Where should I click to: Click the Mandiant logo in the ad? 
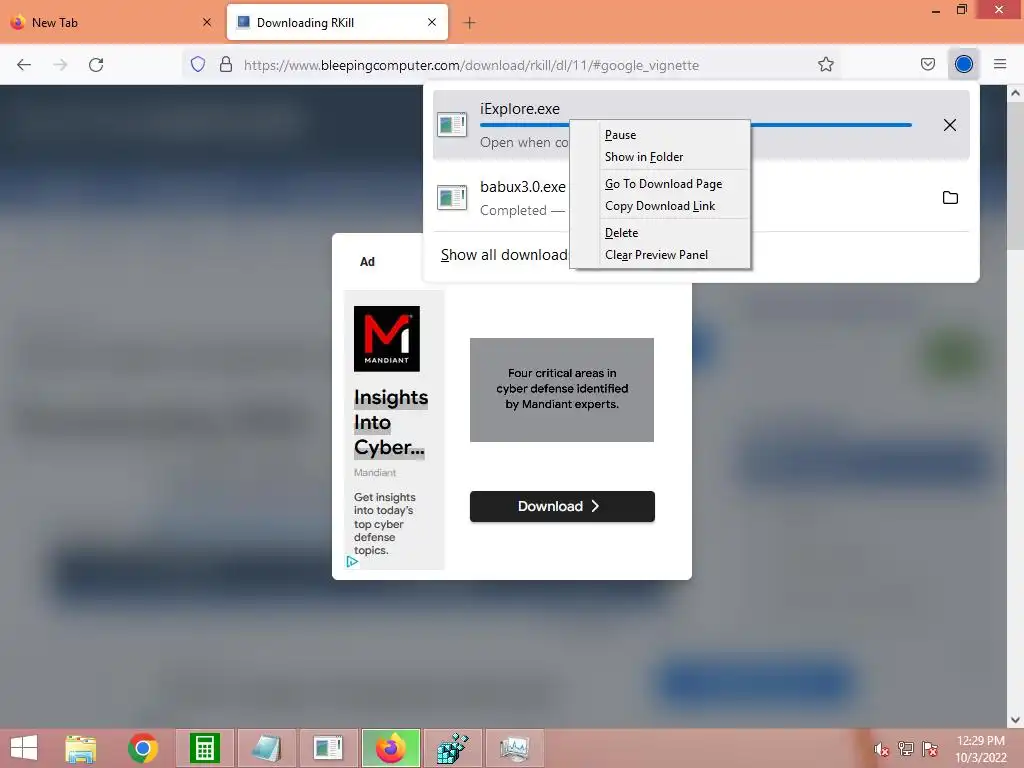point(387,339)
